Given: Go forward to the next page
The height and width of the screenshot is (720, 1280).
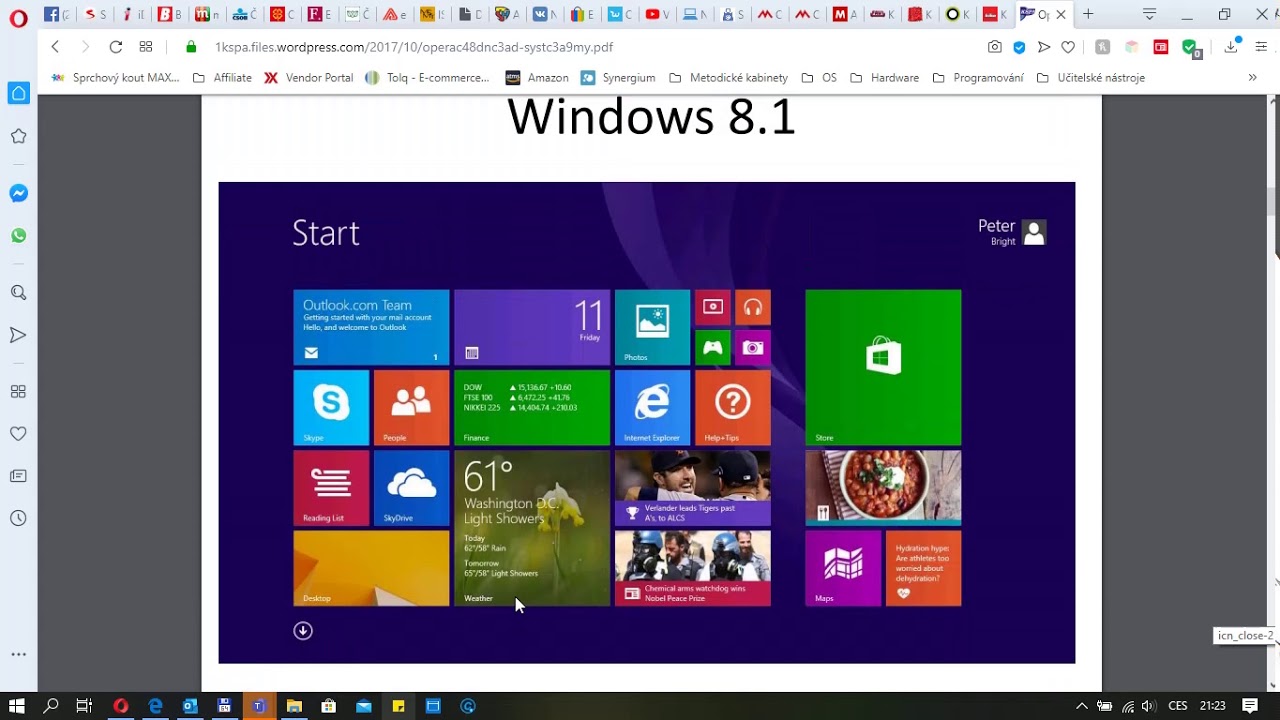Looking at the screenshot, I should [x=85, y=47].
